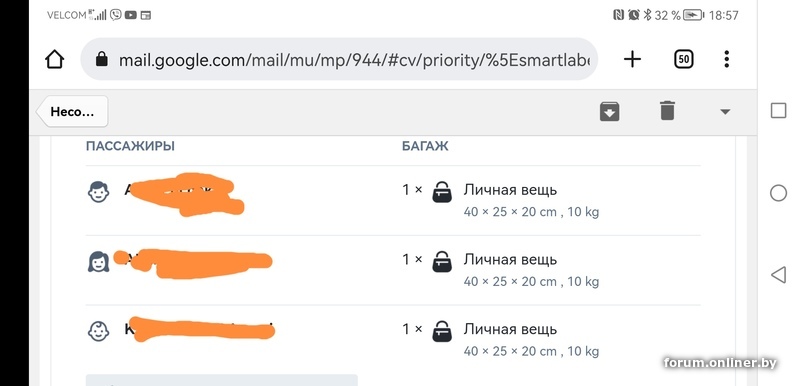Select the second Личная вещь baggage label
The height and width of the screenshot is (386, 800).
(510, 260)
